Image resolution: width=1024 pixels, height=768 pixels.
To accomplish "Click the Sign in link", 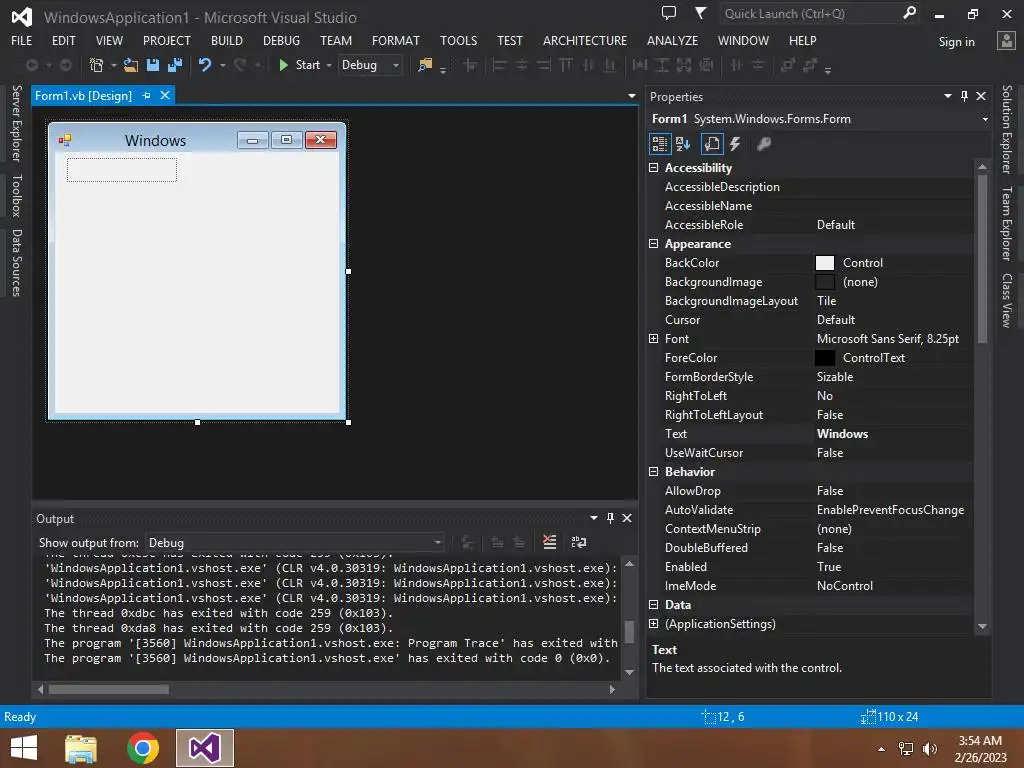I will pyautogui.click(x=957, y=42).
